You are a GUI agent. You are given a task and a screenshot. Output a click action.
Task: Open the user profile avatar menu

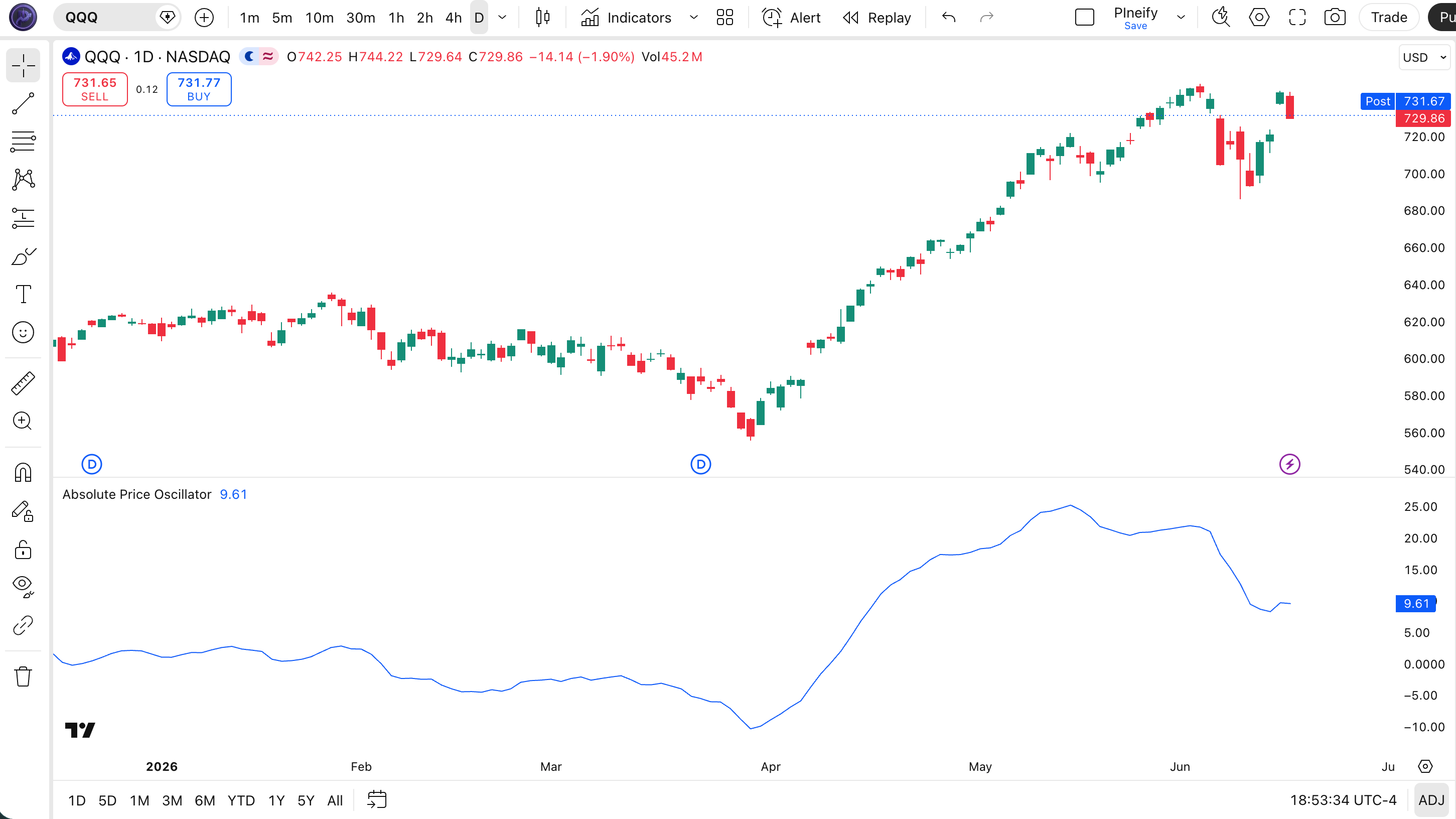click(23, 17)
